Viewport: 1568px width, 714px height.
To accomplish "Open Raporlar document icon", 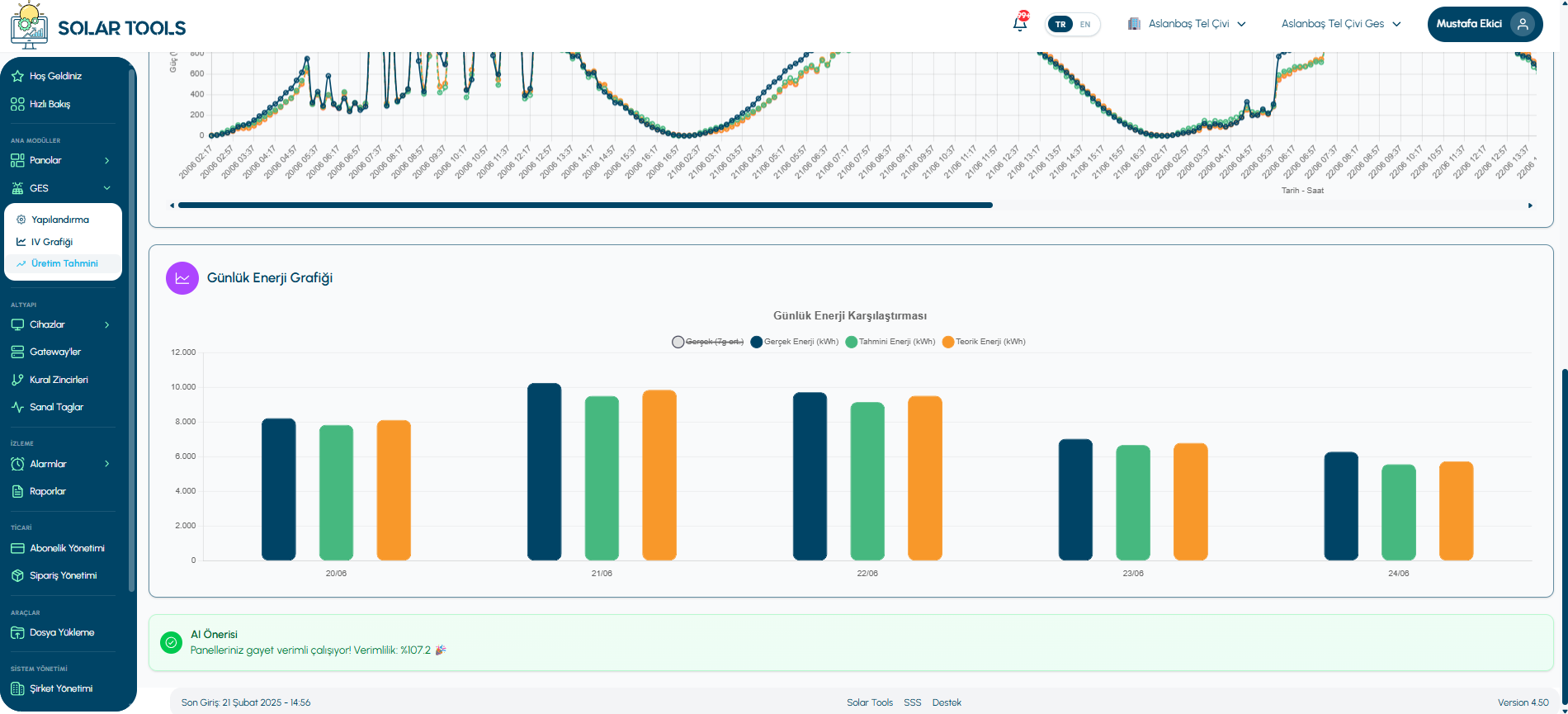I will click(17, 491).
